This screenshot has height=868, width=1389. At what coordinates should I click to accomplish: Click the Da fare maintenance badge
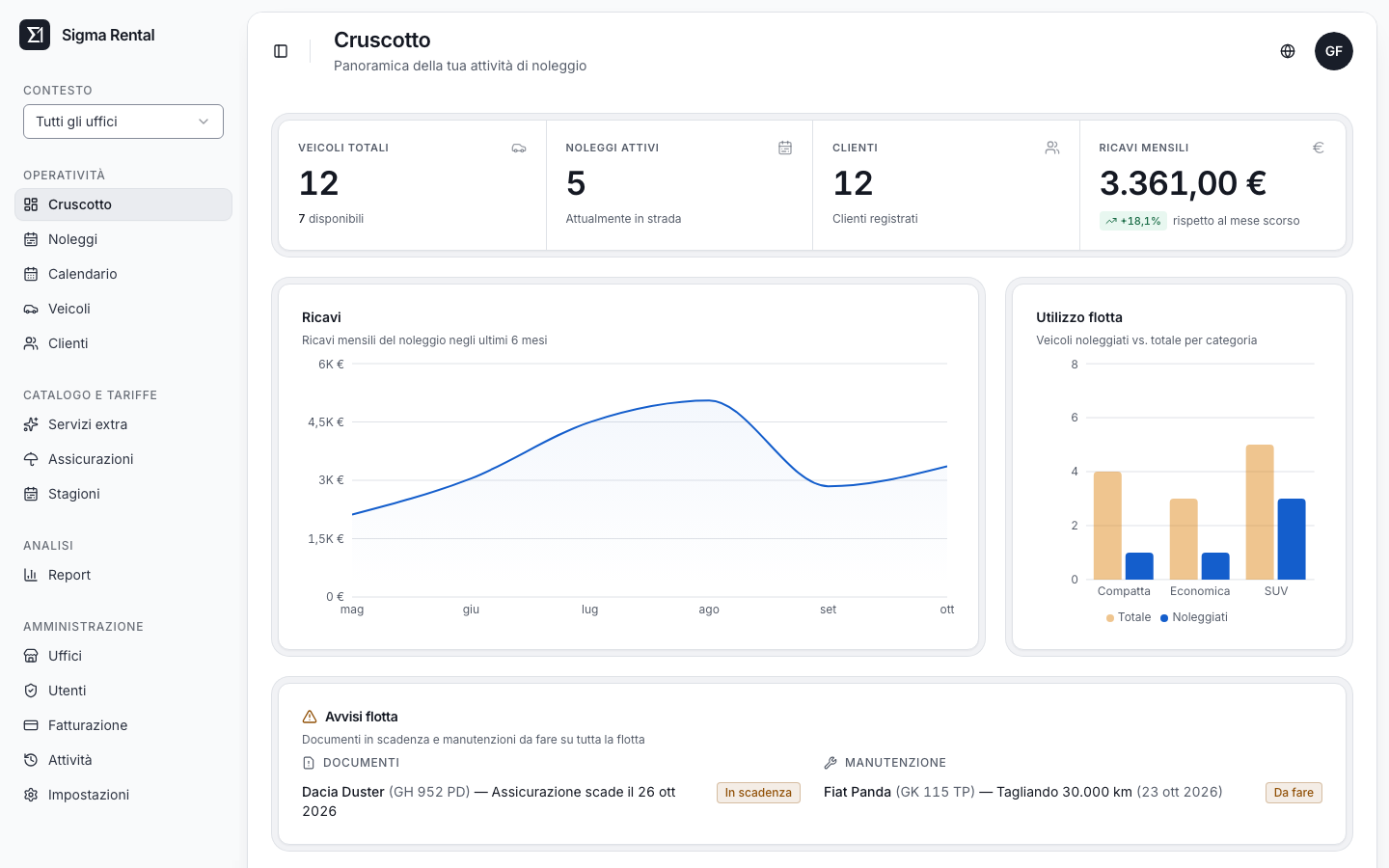[1294, 793]
